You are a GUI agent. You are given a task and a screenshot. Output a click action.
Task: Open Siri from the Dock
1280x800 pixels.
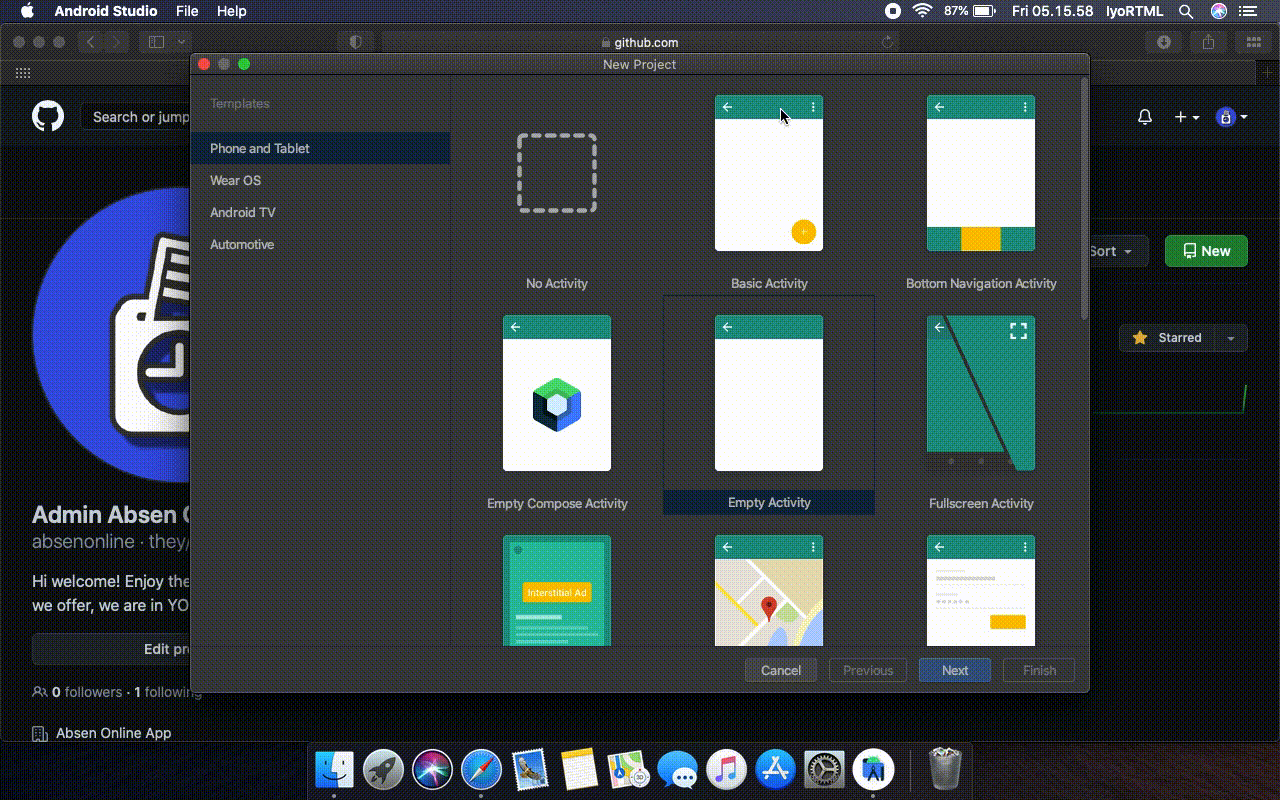coord(432,770)
